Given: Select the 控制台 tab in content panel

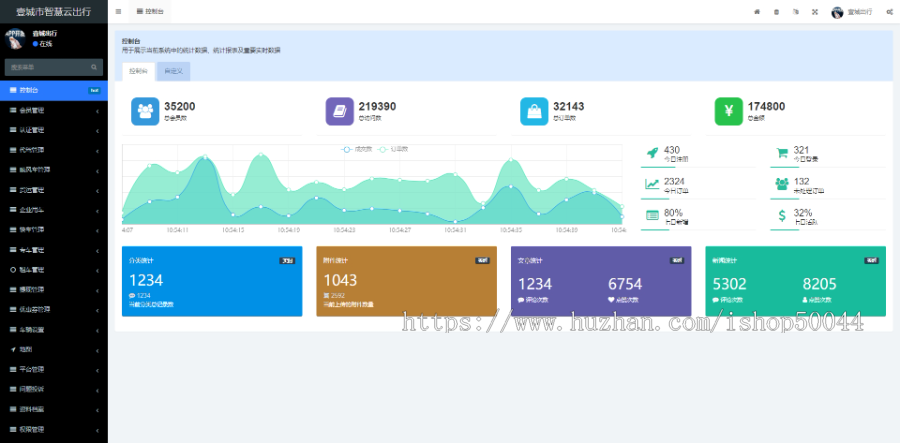Looking at the screenshot, I should (x=138, y=72).
